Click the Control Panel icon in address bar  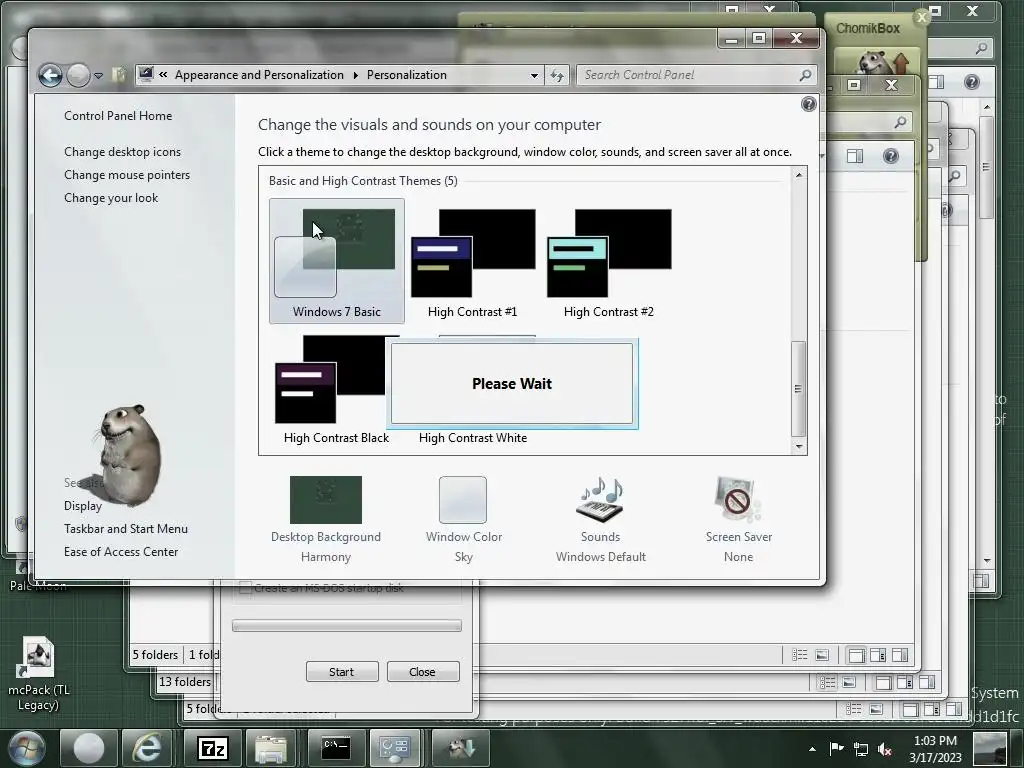click(x=146, y=74)
